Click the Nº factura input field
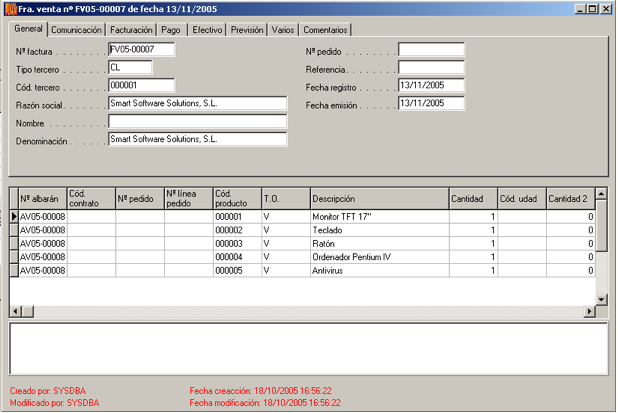 coord(140,50)
